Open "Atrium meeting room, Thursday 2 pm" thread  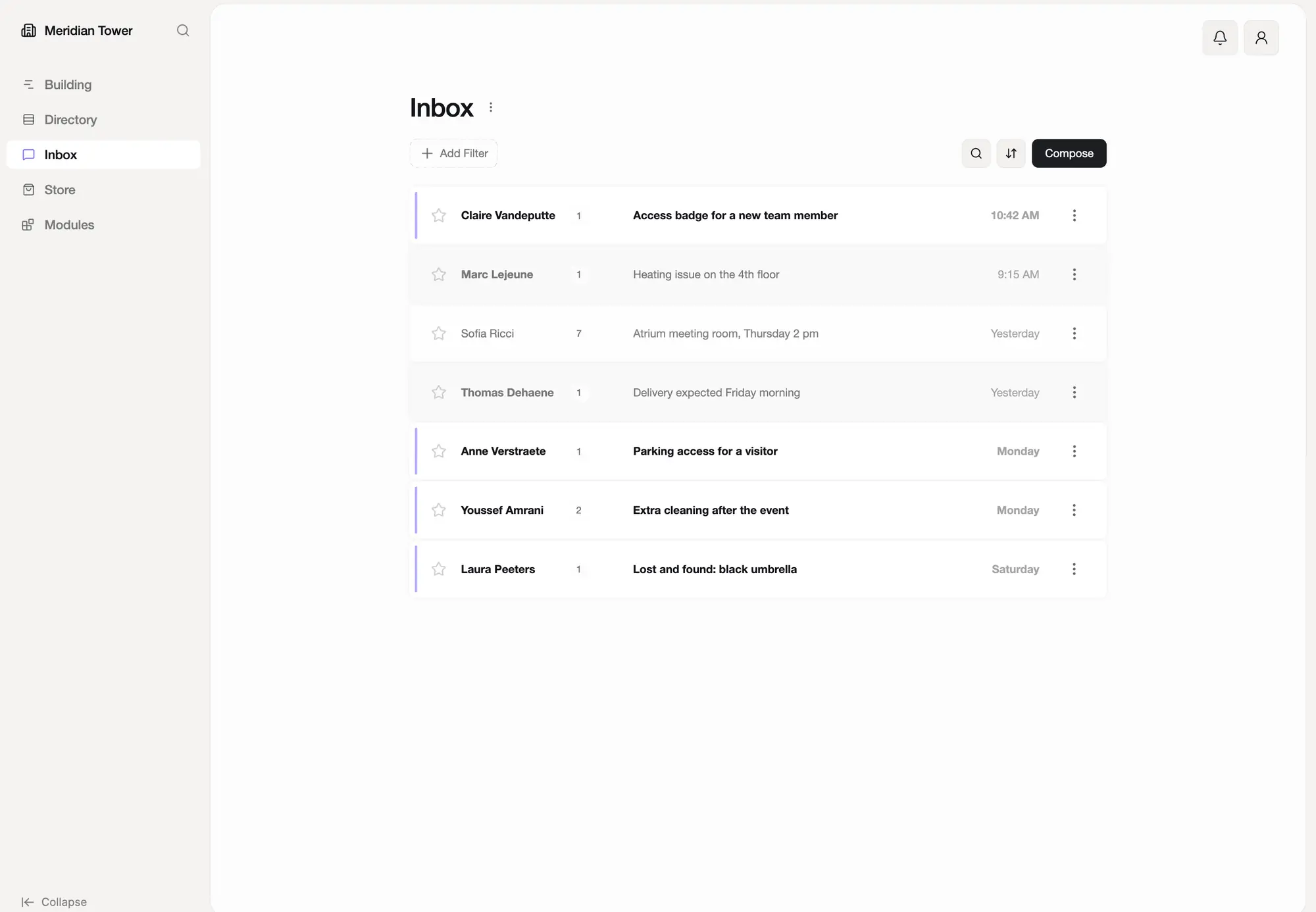click(726, 334)
